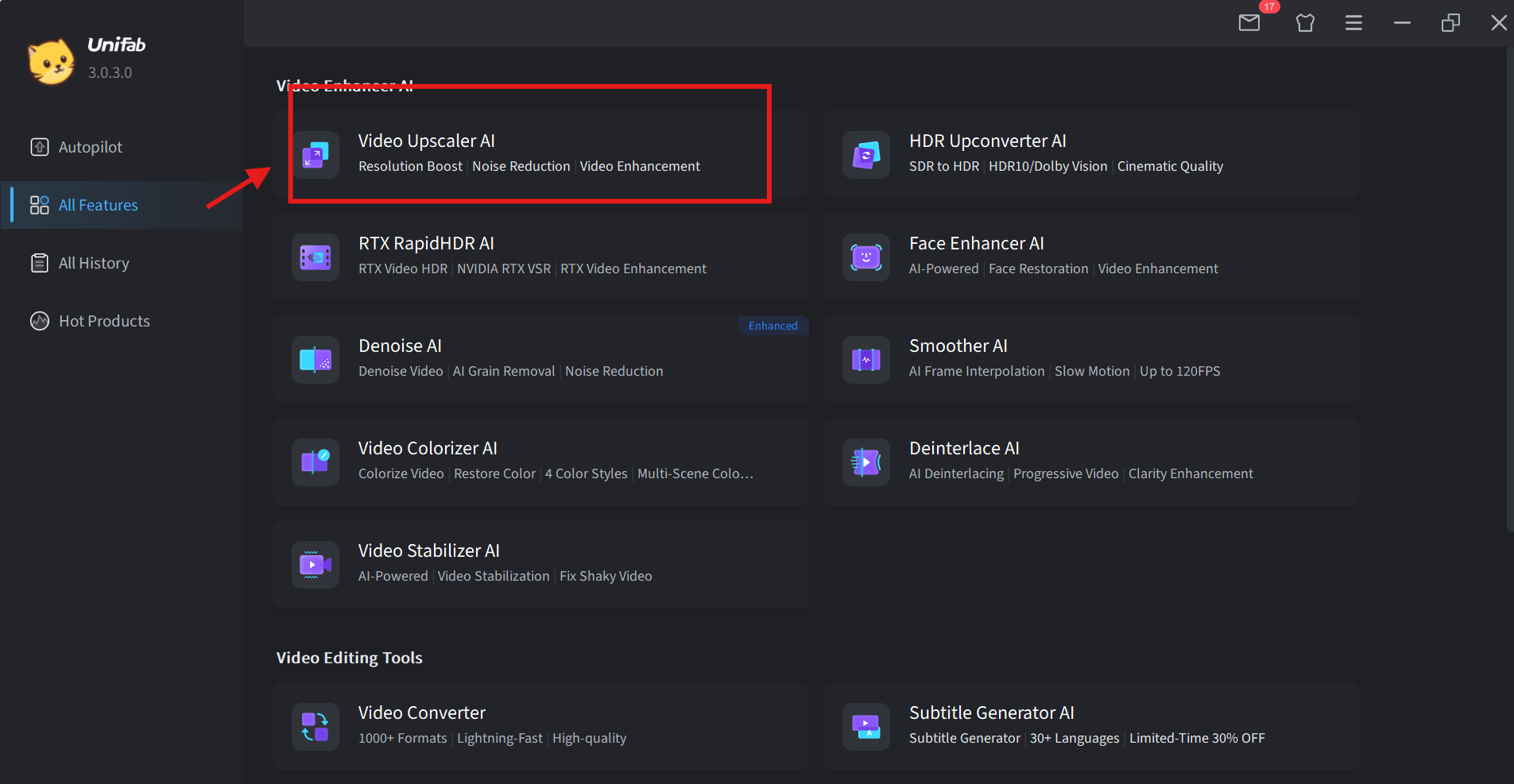Click the shirt skin theme icon
This screenshot has width=1514, height=784.
(1305, 23)
